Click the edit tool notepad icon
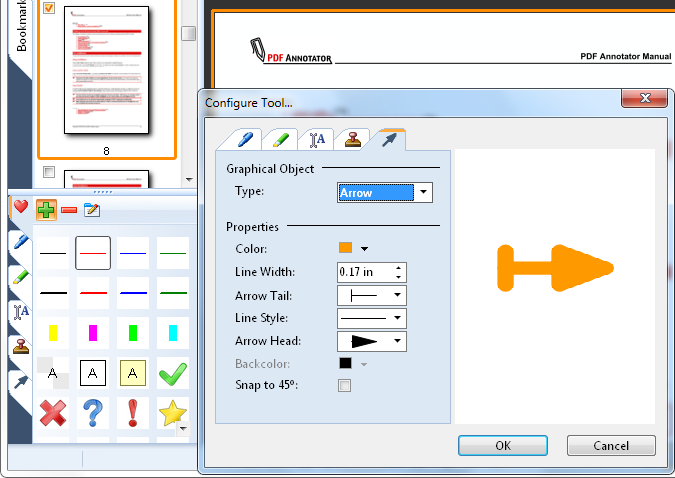 tap(93, 209)
